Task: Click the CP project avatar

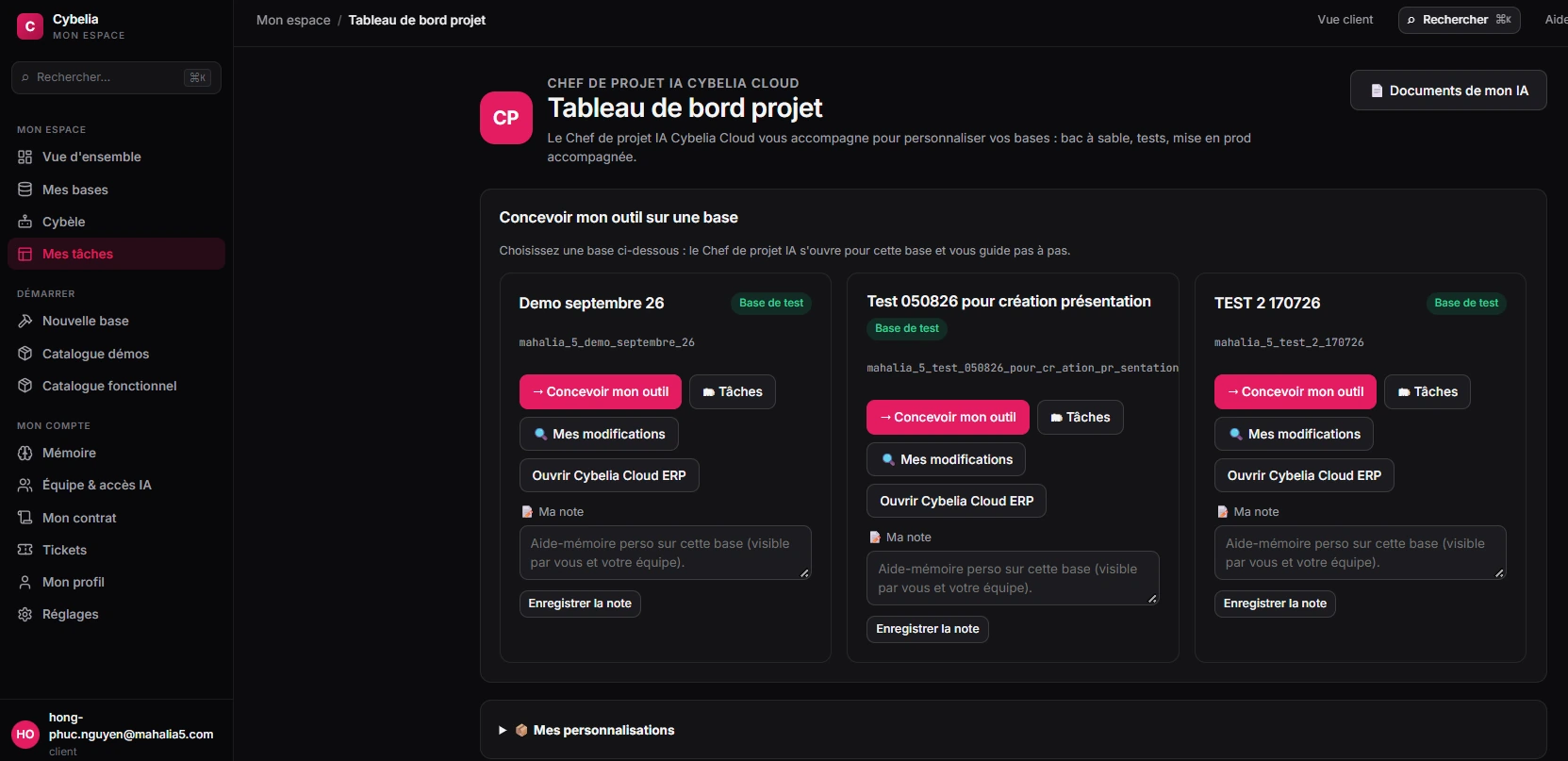Action: [x=506, y=118]
